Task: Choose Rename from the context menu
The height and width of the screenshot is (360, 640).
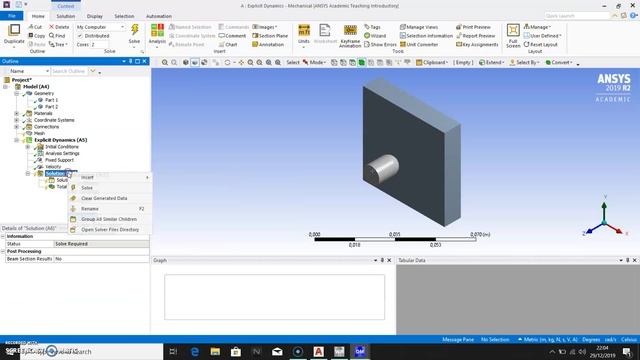Action: tap(109, 209)
